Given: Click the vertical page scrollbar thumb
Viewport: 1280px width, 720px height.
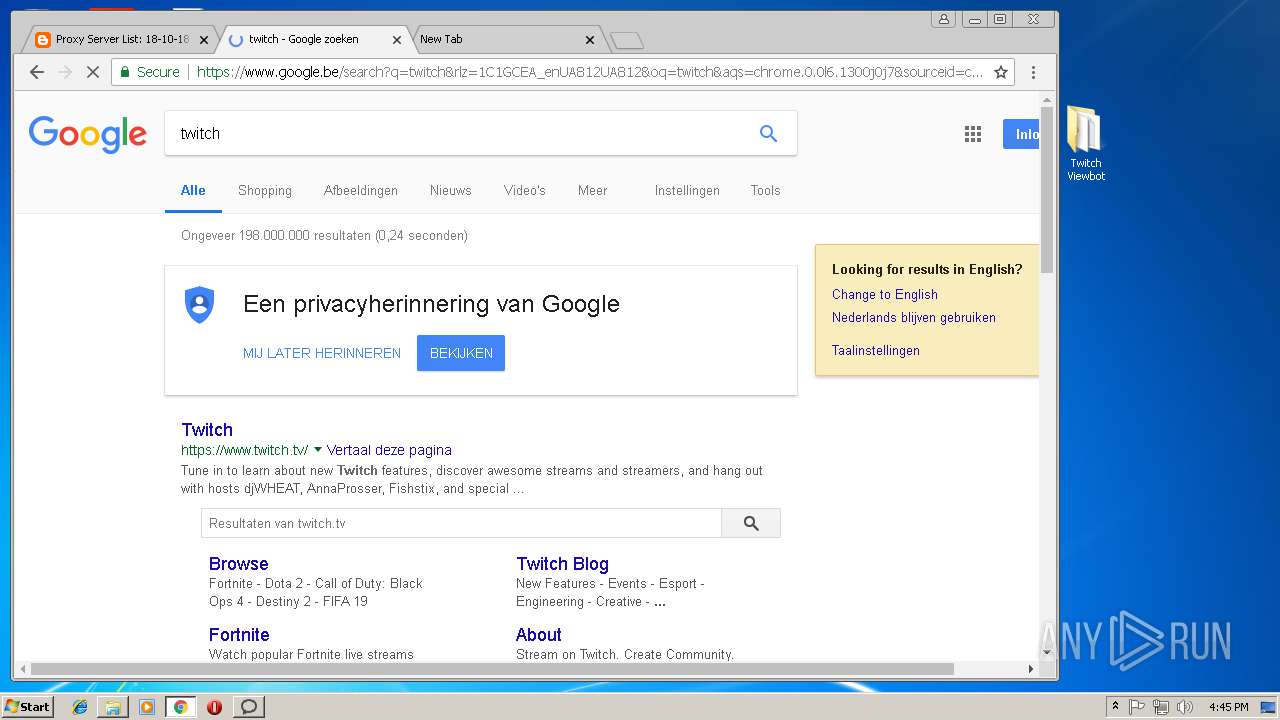Looking at the screenshot, I should tap(1047, 188).
